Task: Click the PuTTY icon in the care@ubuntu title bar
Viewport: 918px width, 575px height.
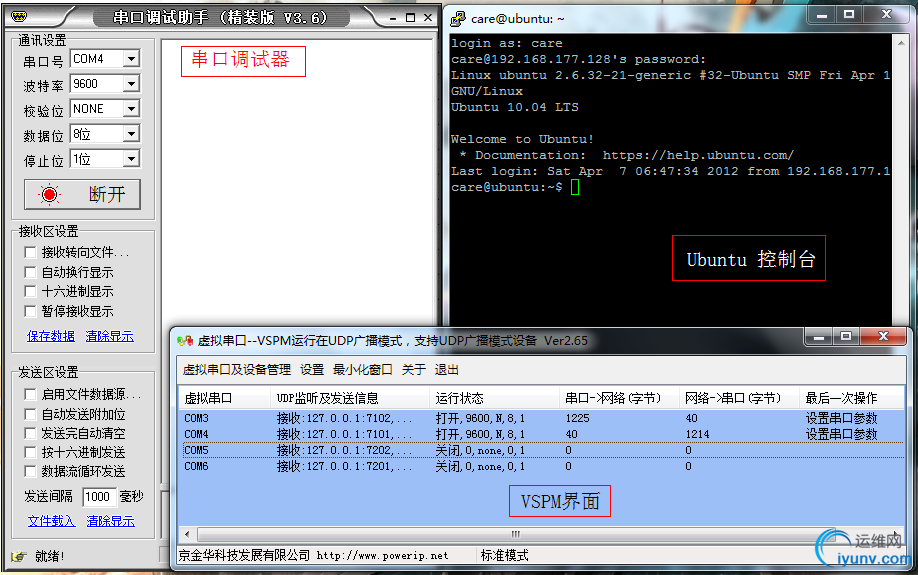Action: [458, 19]
